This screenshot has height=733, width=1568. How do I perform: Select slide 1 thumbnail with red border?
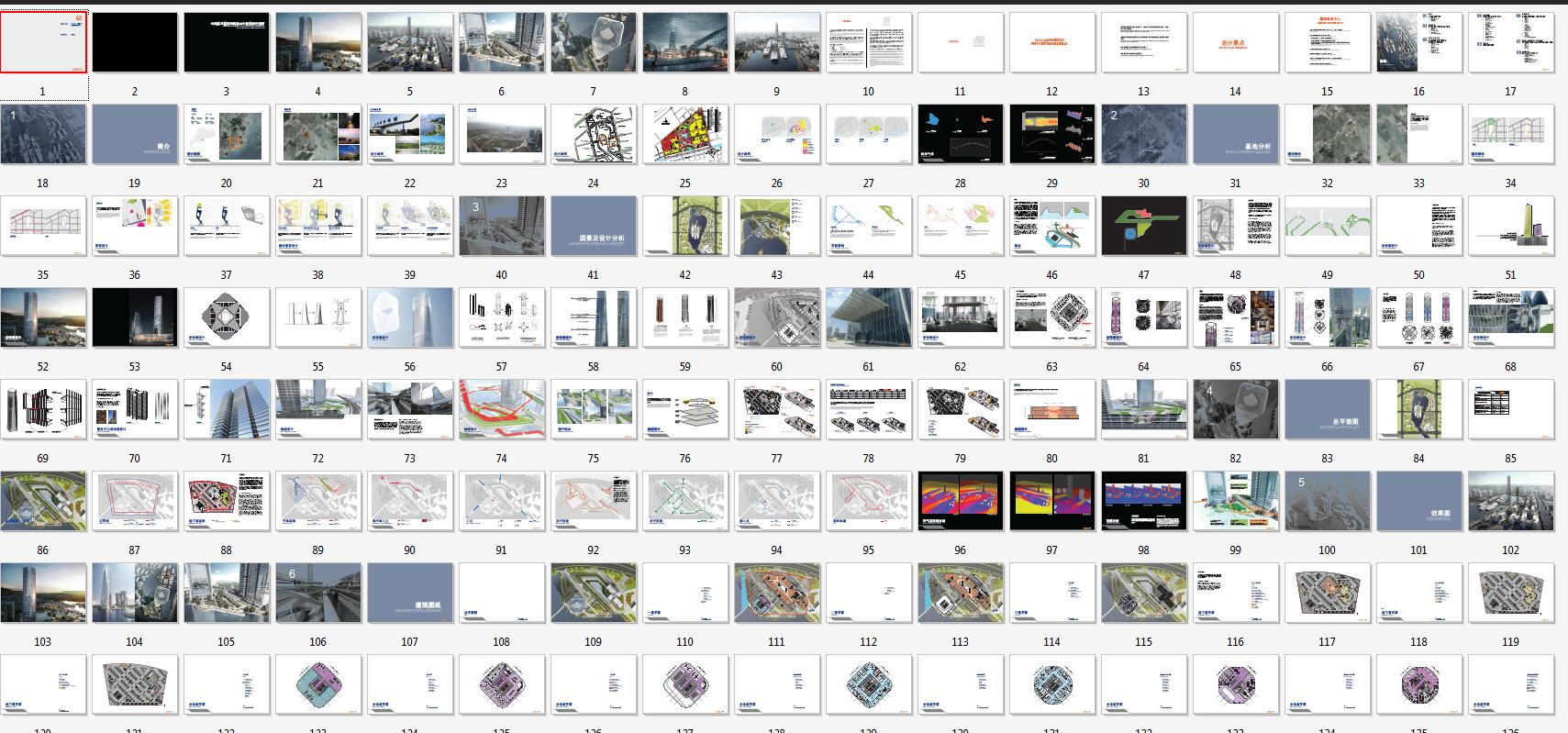pos(43,42)
